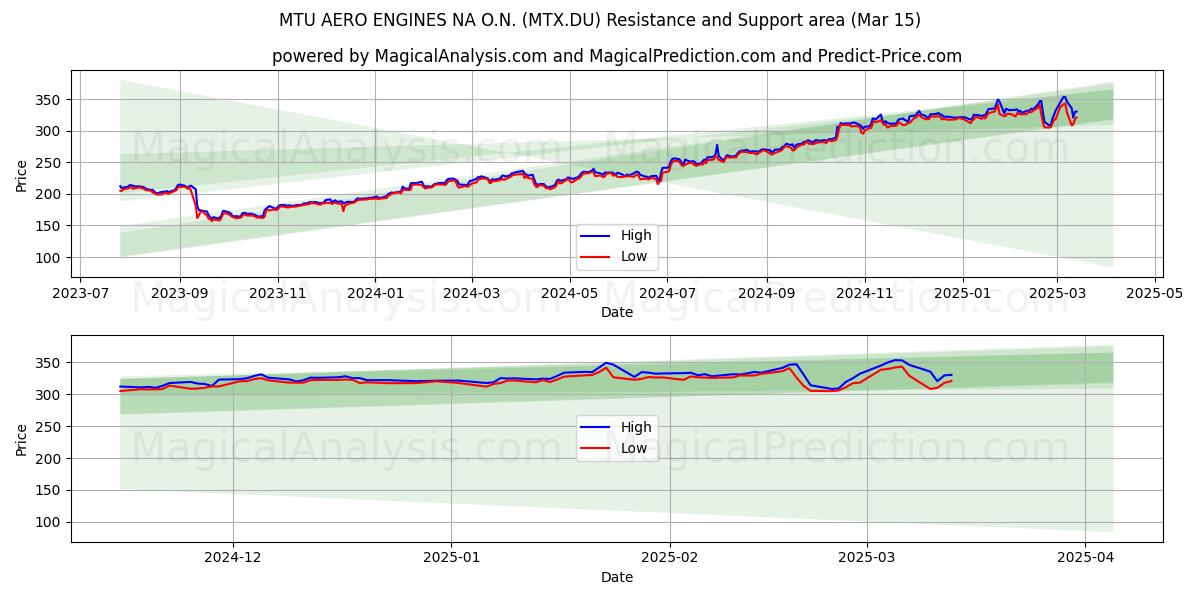
Task: Click the '100' y-axis tick on top chart
Action: click(51, 258)
